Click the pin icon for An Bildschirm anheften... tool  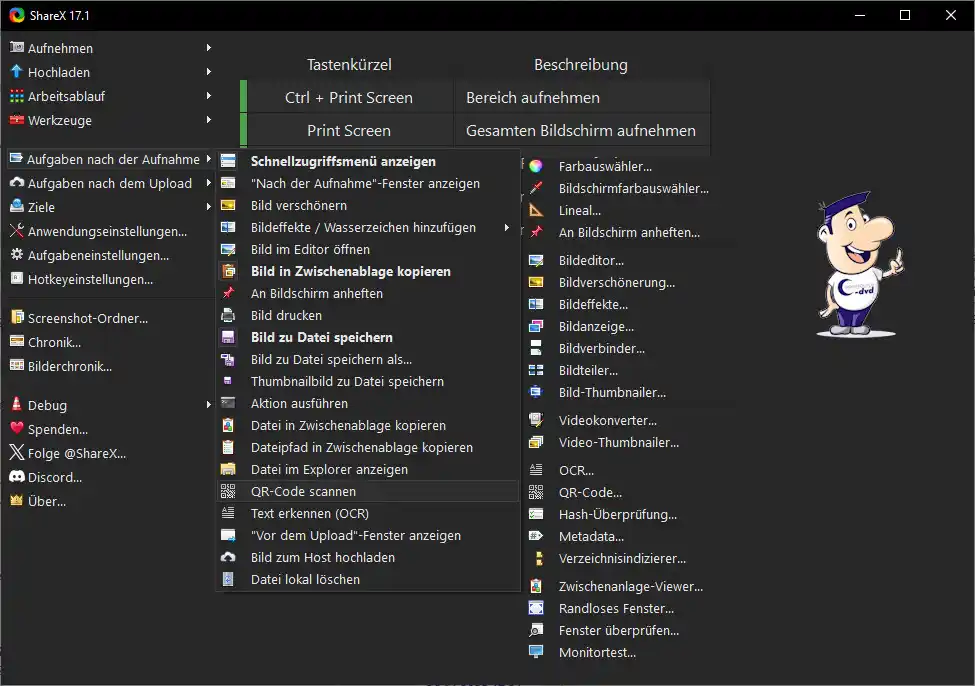click(x=536, y=232)
